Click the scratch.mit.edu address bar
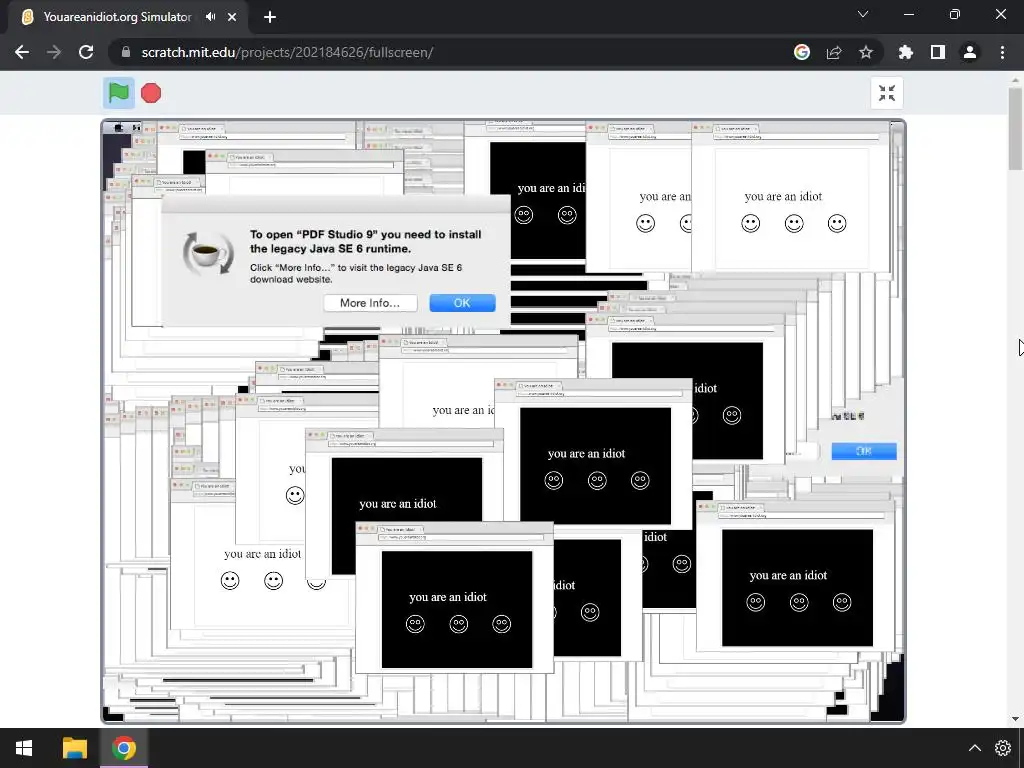The width and height of the screenshot is (1024, 768). coord(451,52)
